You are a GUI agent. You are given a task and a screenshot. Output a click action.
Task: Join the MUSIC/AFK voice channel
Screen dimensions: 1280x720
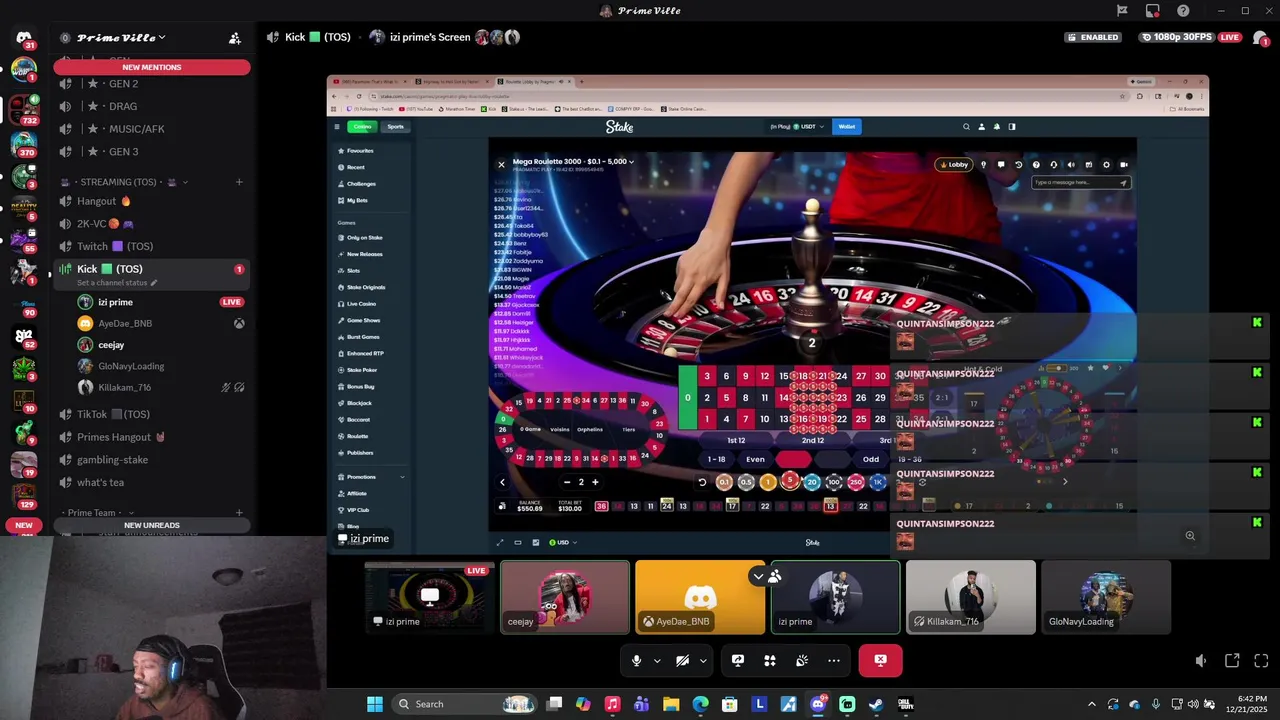(152, 129)
